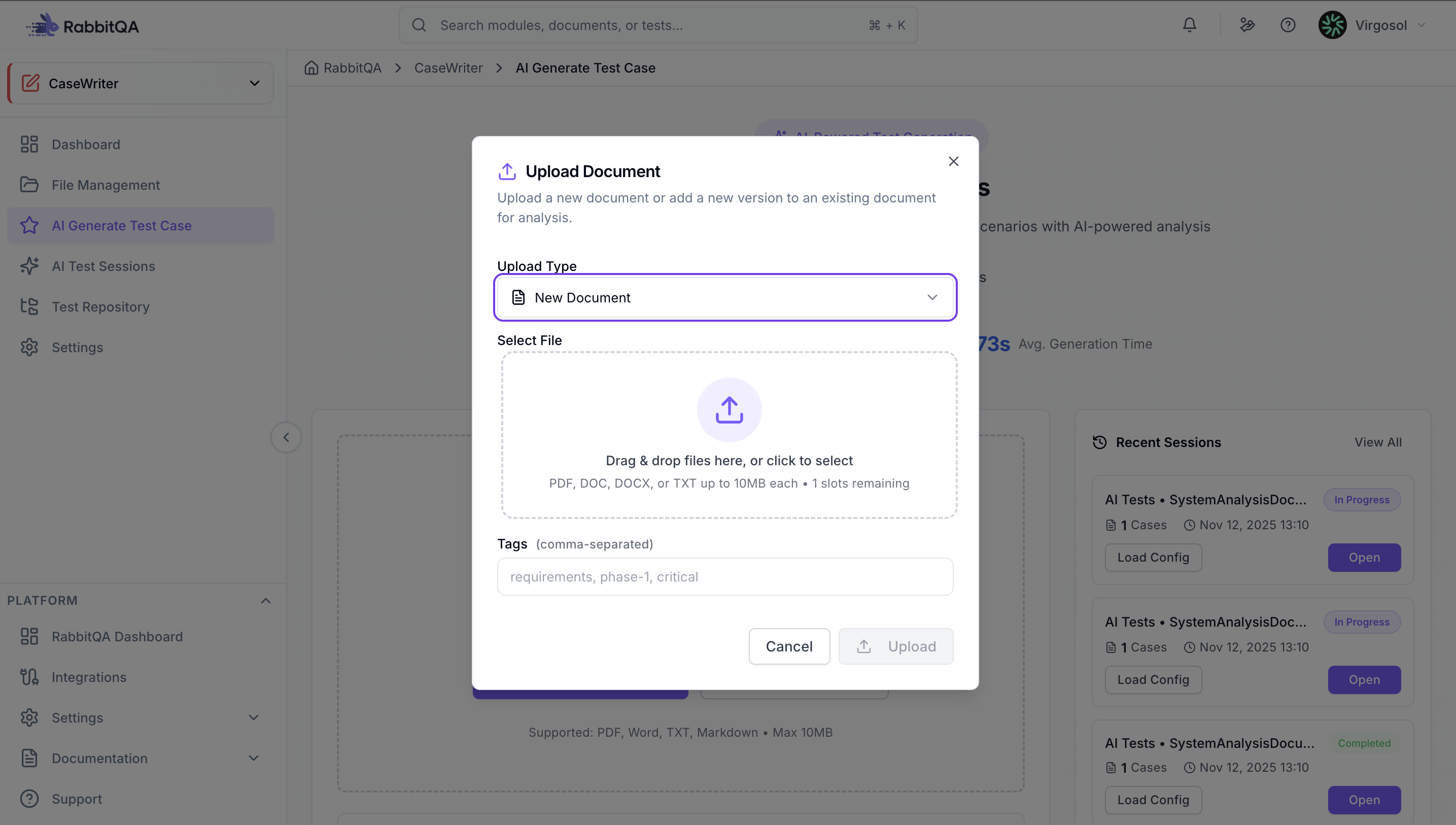The height and width of the screenshot is (825, 1456).
Task: Click the Dashboard grid icon
Action: 29,145
